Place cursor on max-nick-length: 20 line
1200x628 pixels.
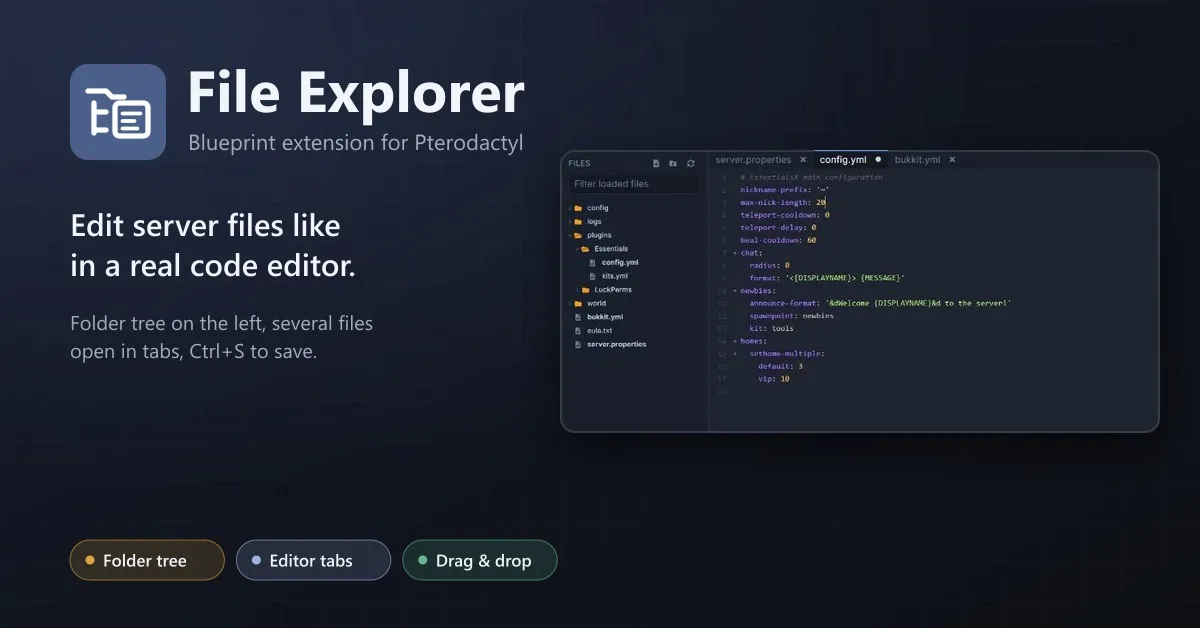(783, 202)
